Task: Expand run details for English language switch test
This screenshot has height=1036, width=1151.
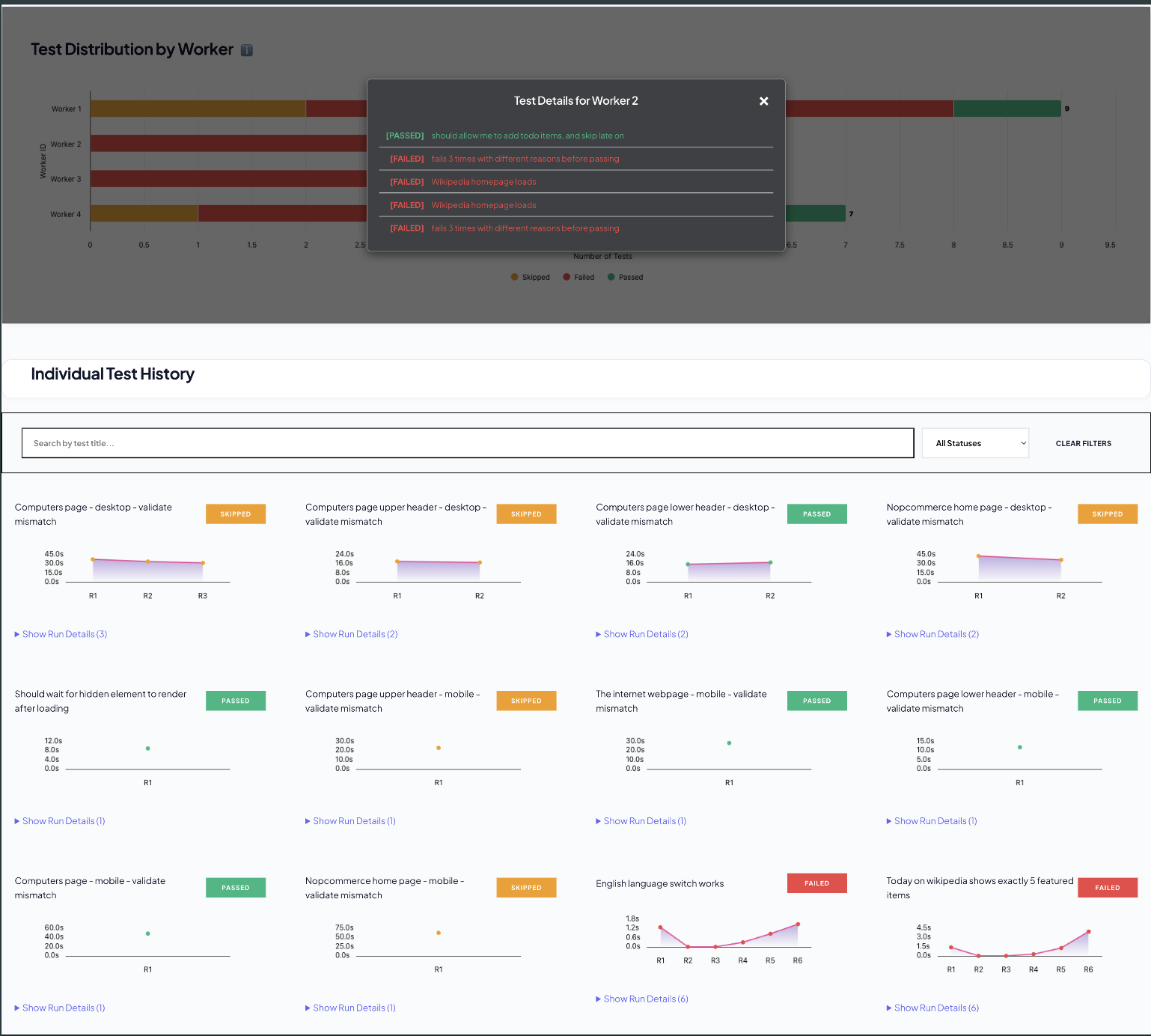Action: coord(645,999)
